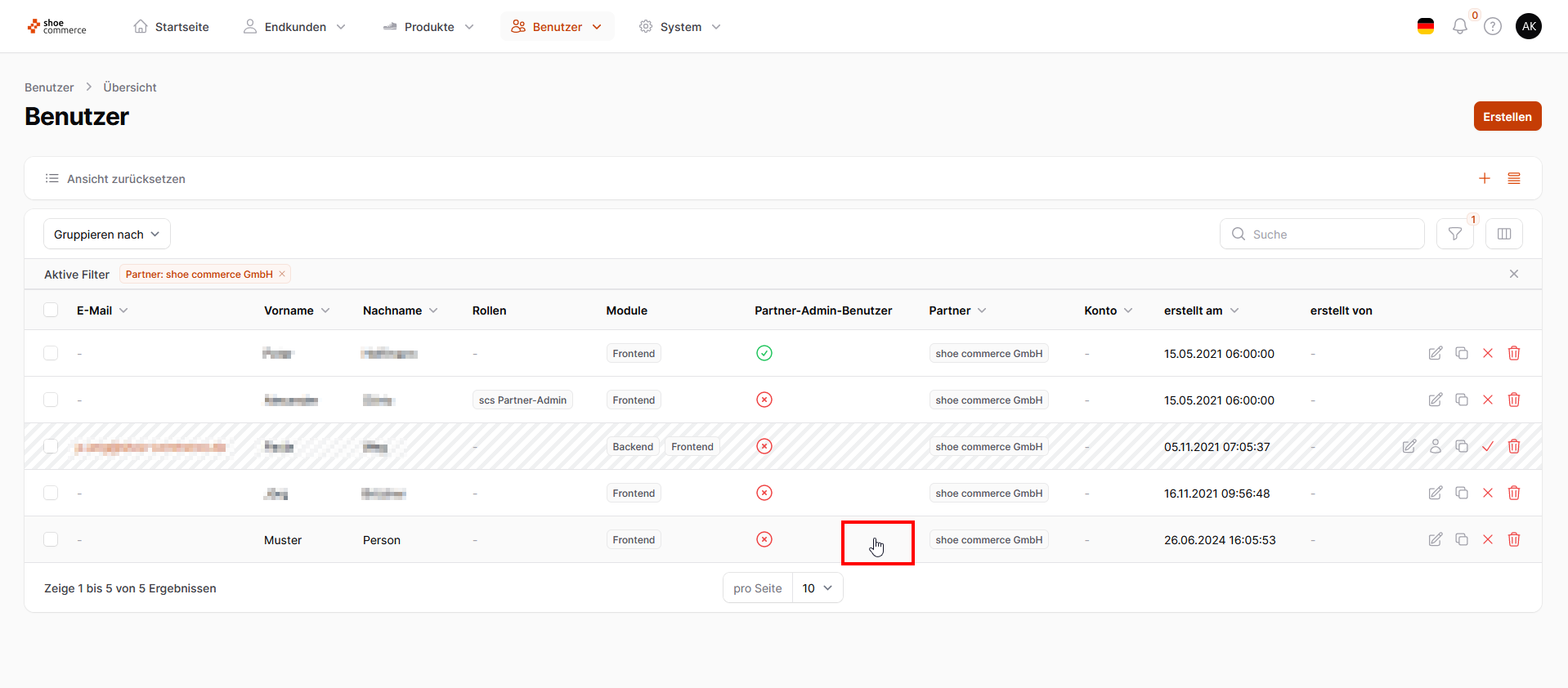Toggle the select-all checkbox in table header
Viewport: 1568px width, 688px height.
click(51, 310)
